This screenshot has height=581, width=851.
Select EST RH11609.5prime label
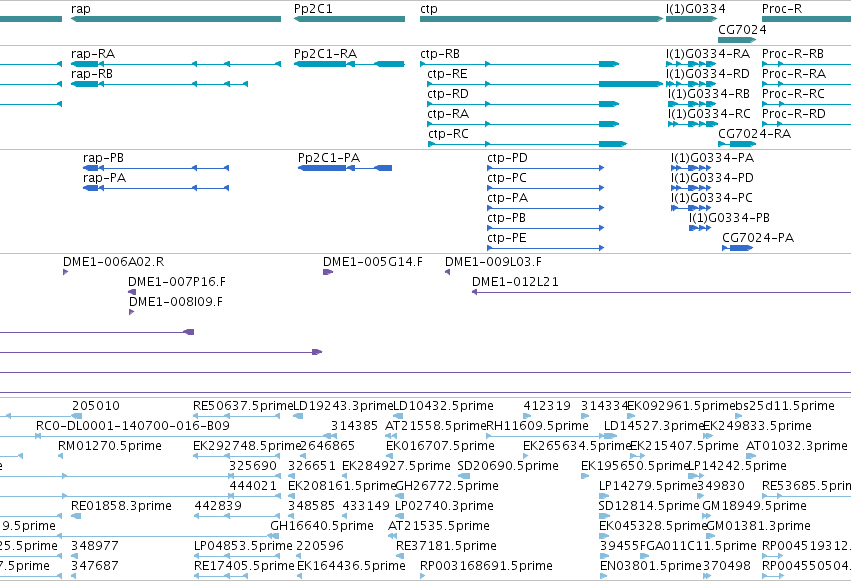tap(538, 426)
